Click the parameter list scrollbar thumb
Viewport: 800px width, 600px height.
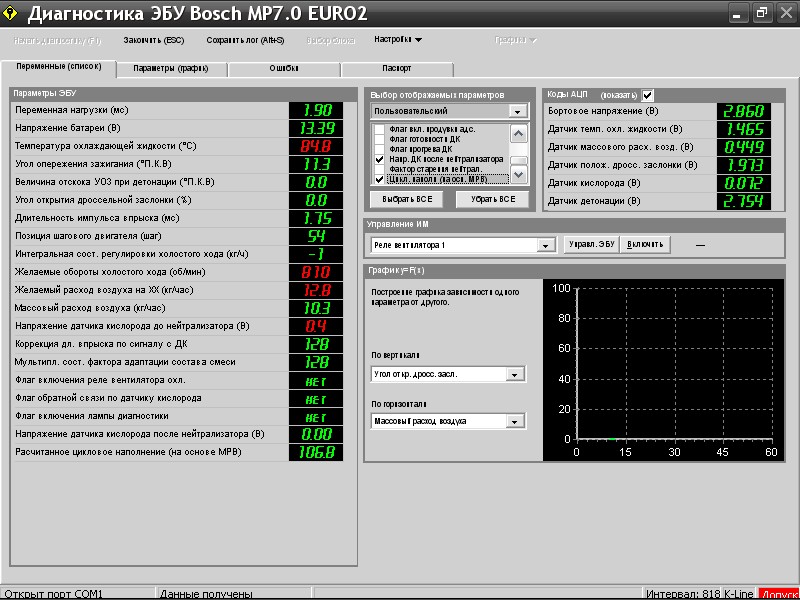[x=519, y=161]
